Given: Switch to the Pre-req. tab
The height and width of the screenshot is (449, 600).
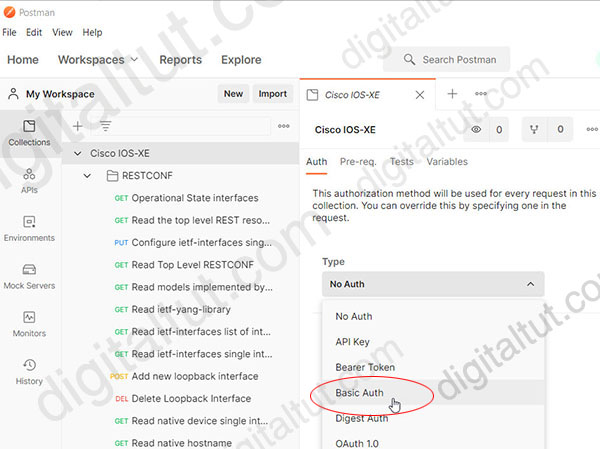Looking at the screenshot, I should pyautogui.click(x=358, y=162).
